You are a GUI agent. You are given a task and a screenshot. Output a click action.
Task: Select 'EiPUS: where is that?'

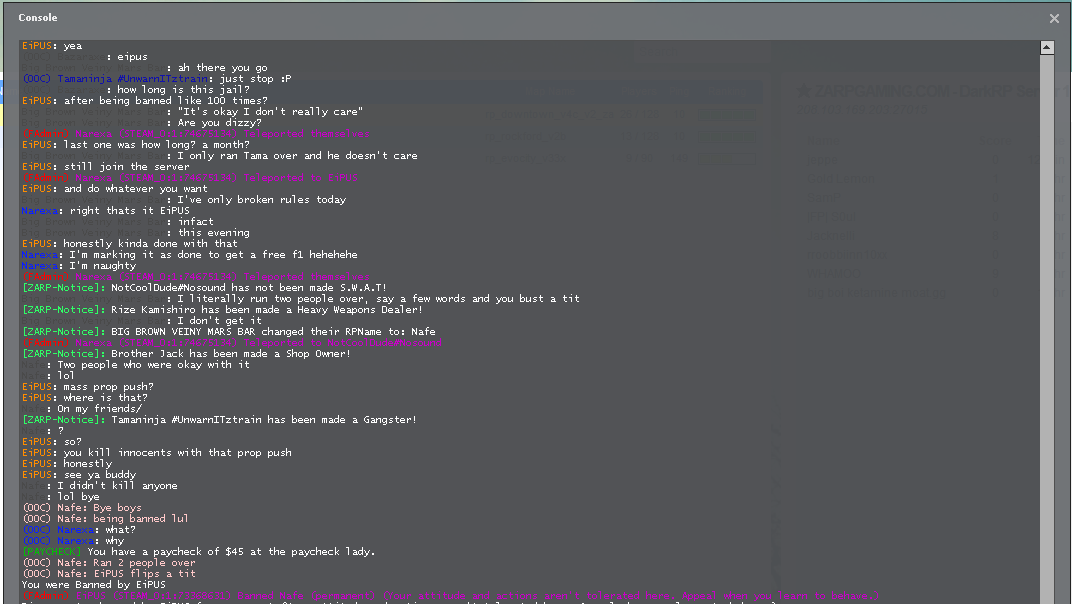pyautogui.click(x=85, y=397)
